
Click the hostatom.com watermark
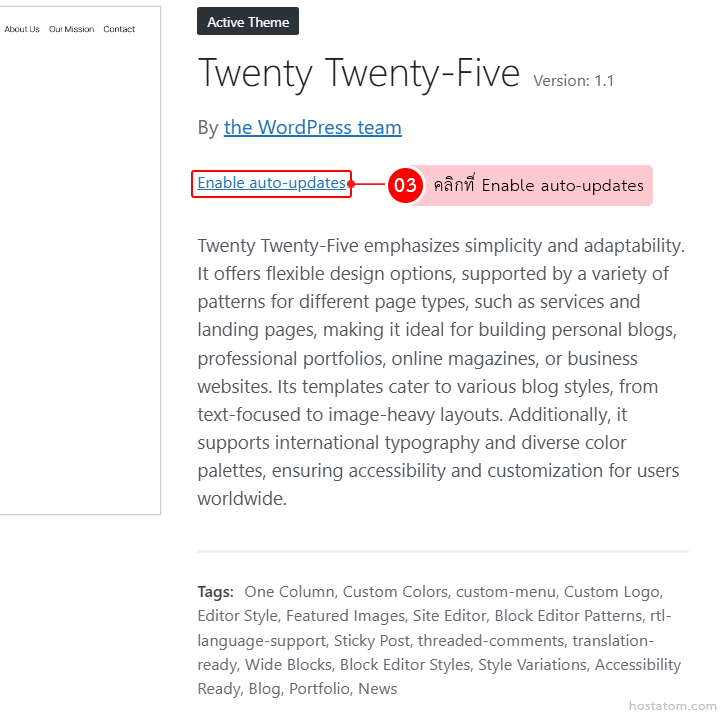coord(672,705)
